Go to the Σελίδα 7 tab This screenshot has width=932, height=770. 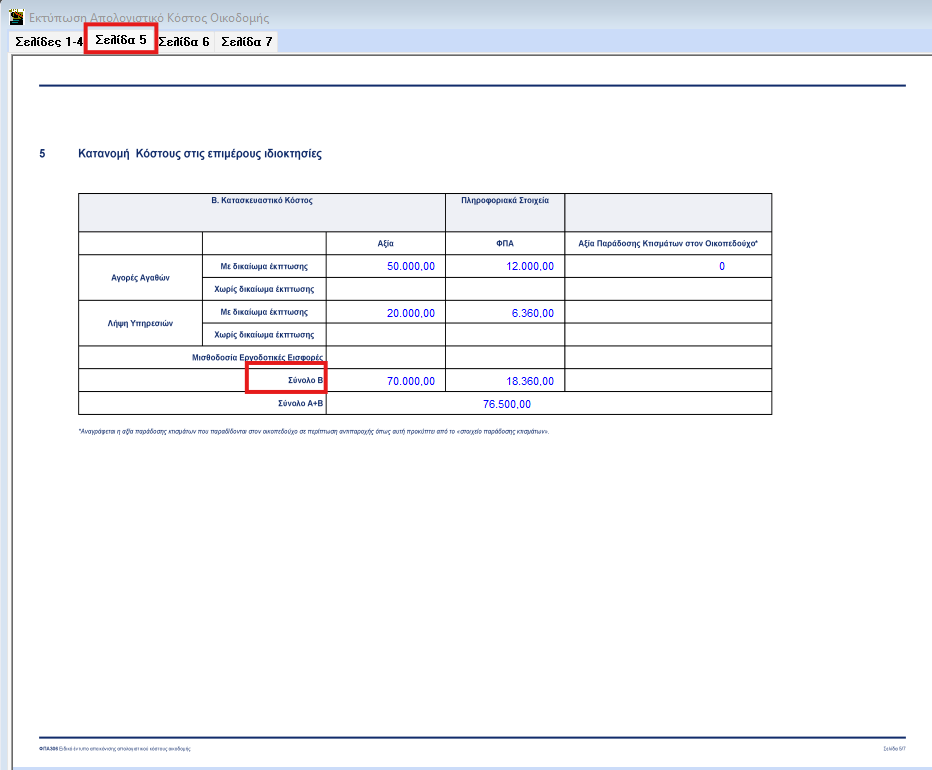(246, 42)
